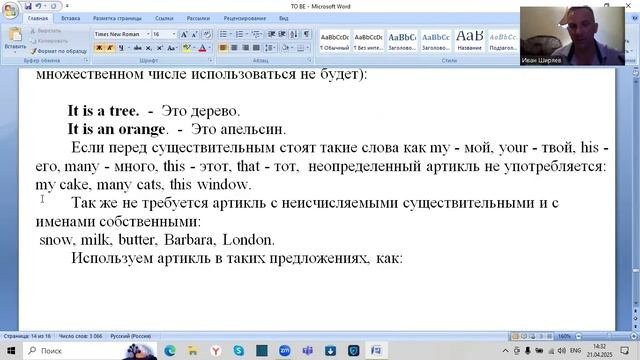Save the document from Quick Access toolbar
The image size is (640, 360).
(28, 6)
